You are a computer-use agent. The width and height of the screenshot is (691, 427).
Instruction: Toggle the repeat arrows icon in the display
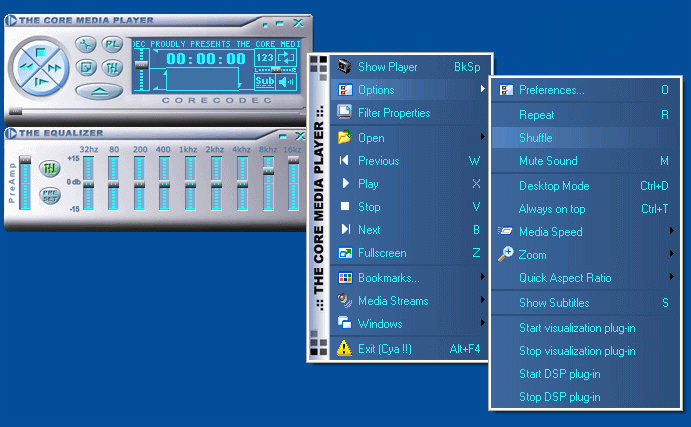[x=286, y=58]
